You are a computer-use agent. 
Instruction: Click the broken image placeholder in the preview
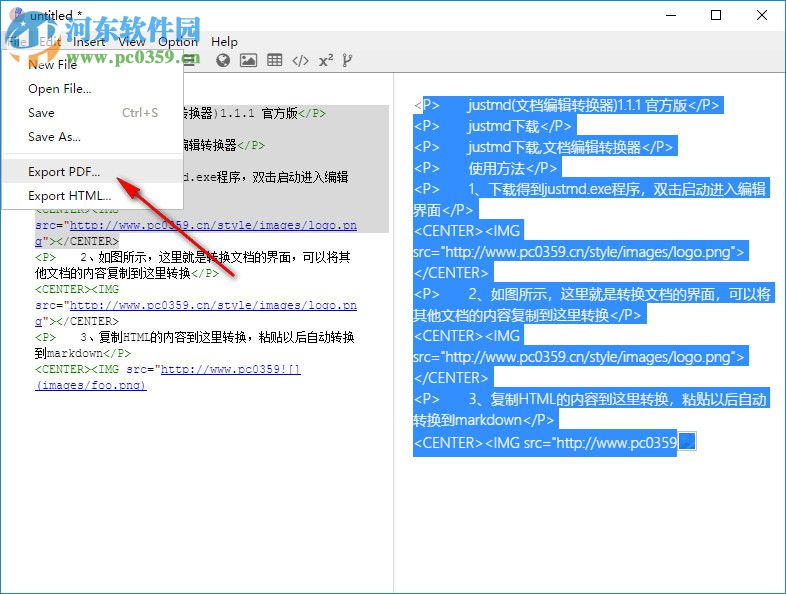(x=687, y=441)
